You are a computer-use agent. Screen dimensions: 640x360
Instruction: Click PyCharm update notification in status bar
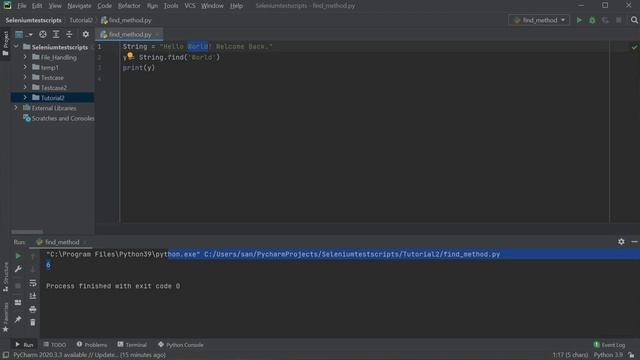(89, 355)
